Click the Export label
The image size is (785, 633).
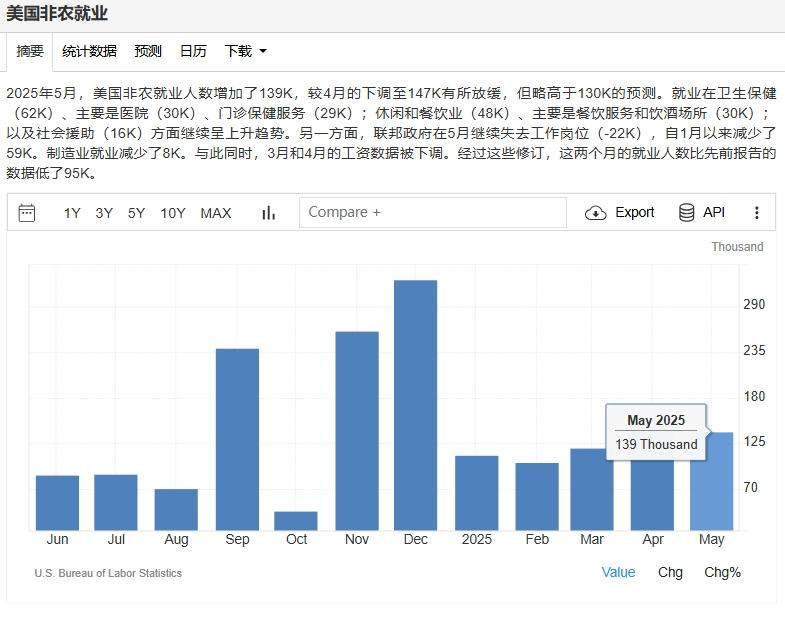[634, 212]
